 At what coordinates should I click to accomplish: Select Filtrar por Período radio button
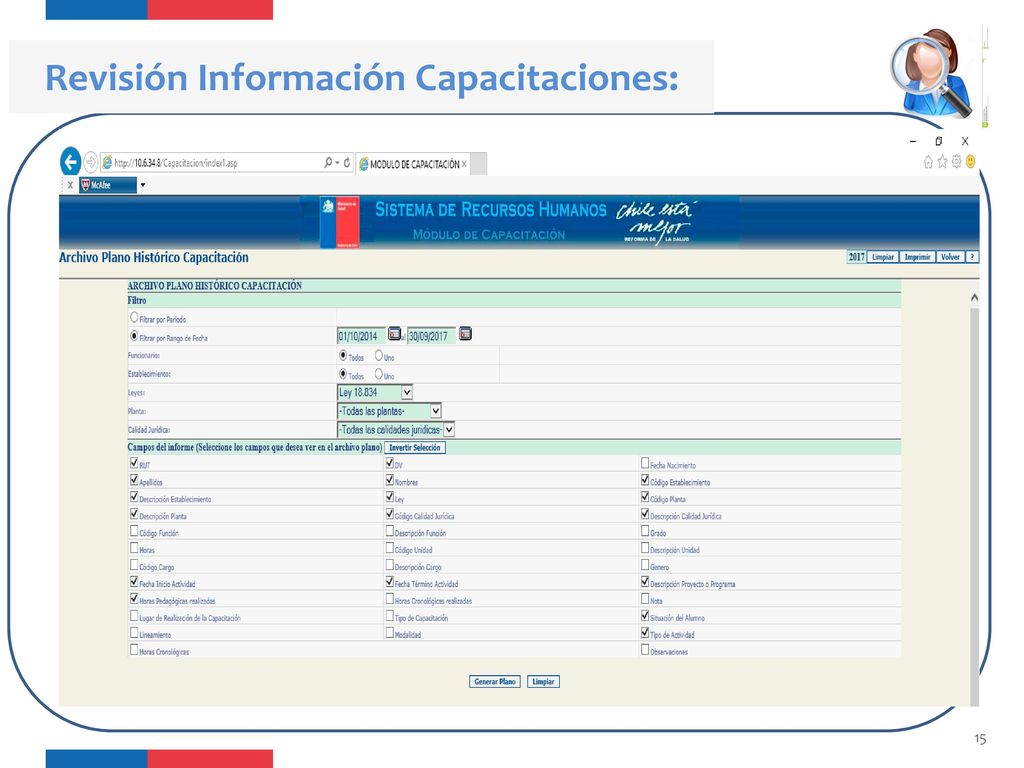pos(134,317)
